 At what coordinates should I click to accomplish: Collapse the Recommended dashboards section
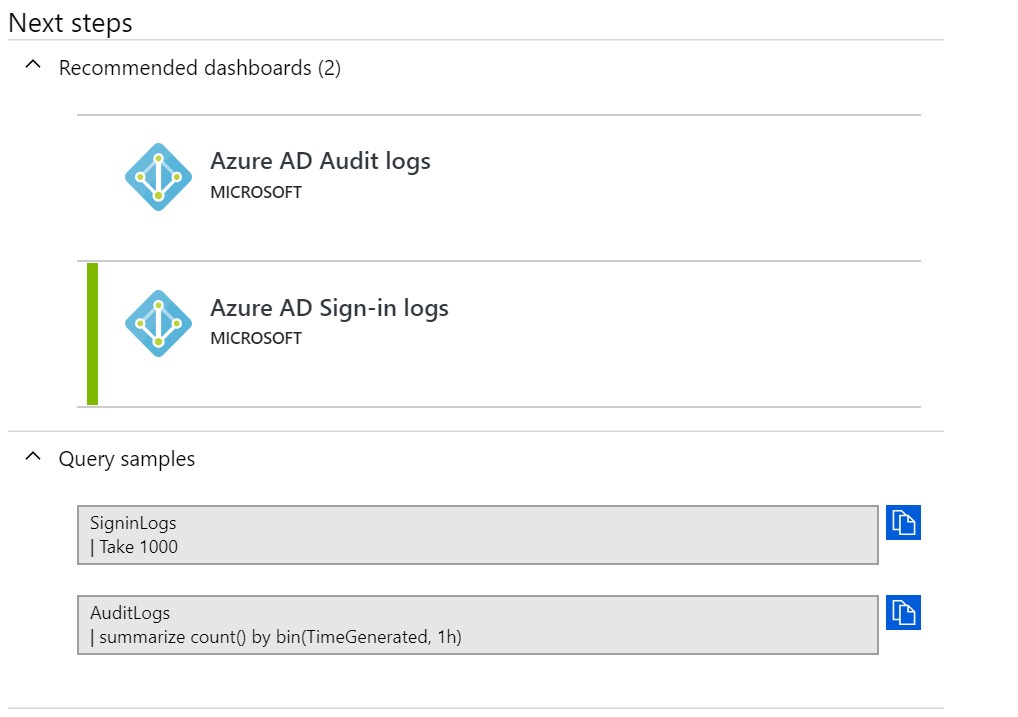click(33, 67)
